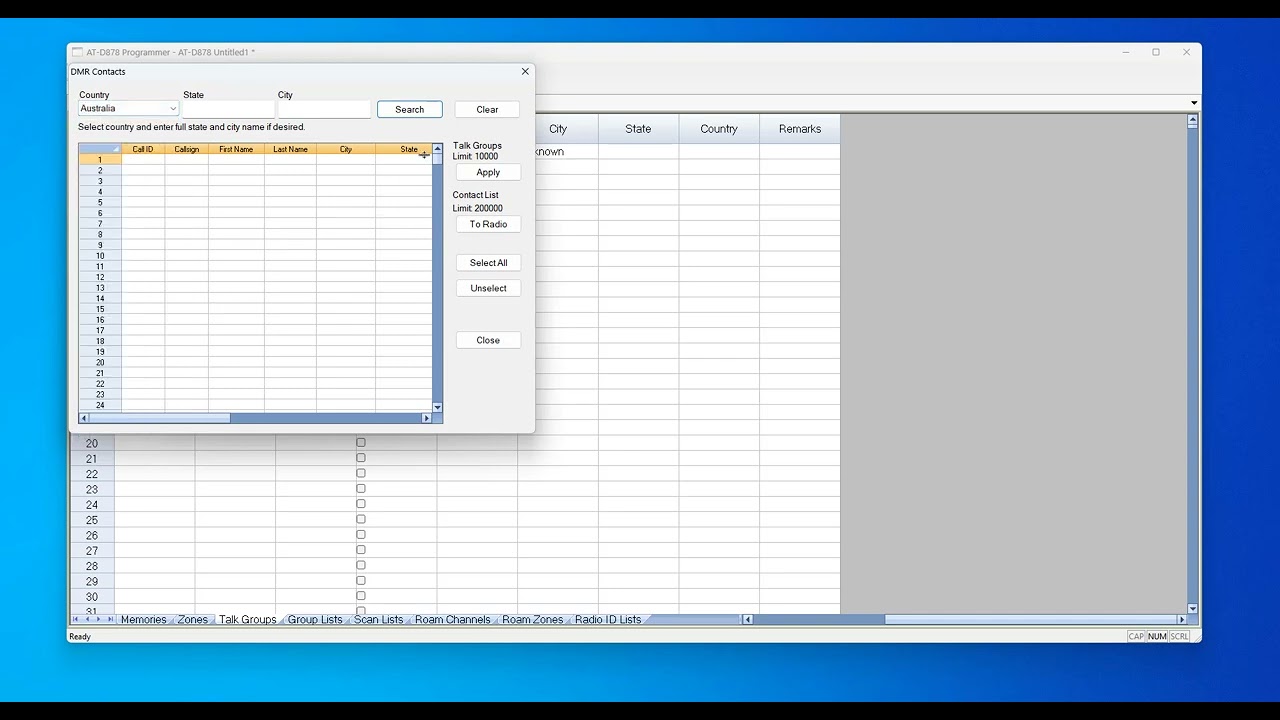Close the DMR Contacts dialog with the X
The height and width of the screenshot is (720, 1280).
point(525,72)
